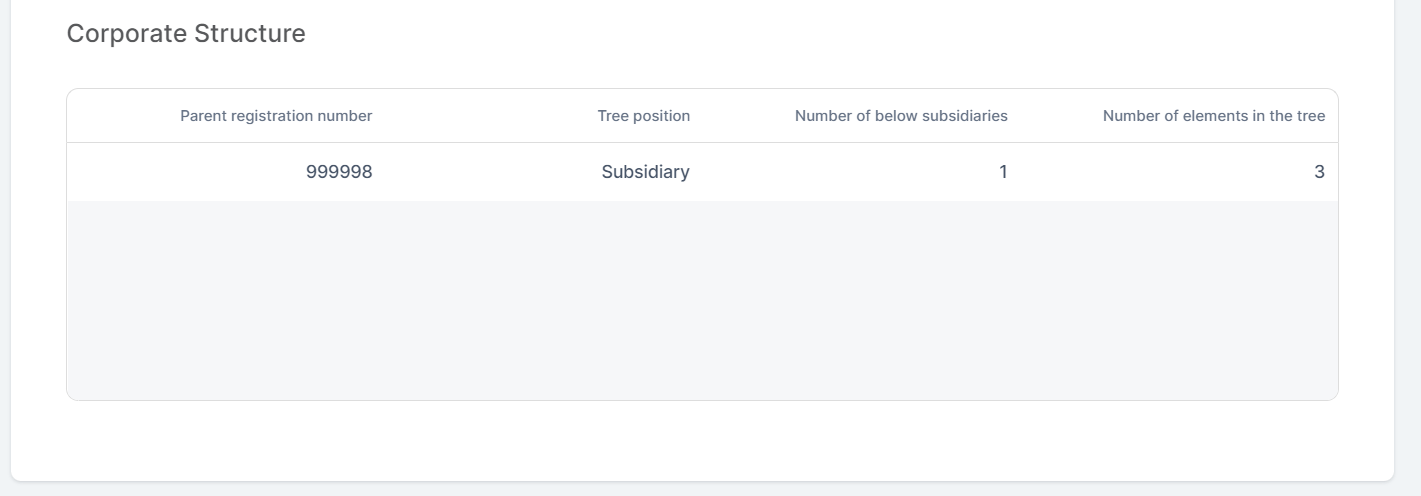The width and height of the screenshot is (1421, 496).
Task: Click the page background left of the card
Action: (x=5, y=250)
